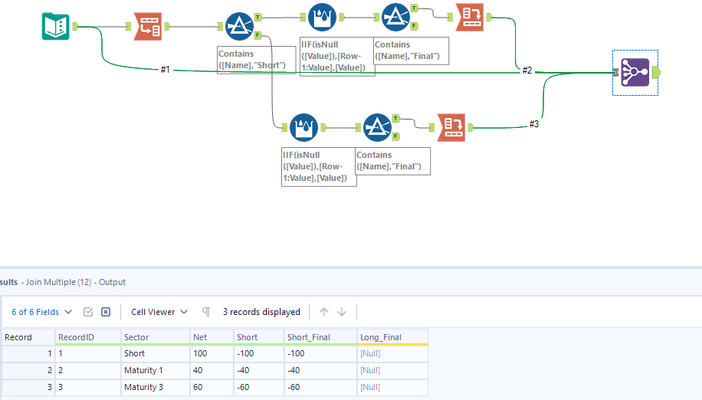
Task: Select Final Filter tool leading to connection #2
Action: 396,17
